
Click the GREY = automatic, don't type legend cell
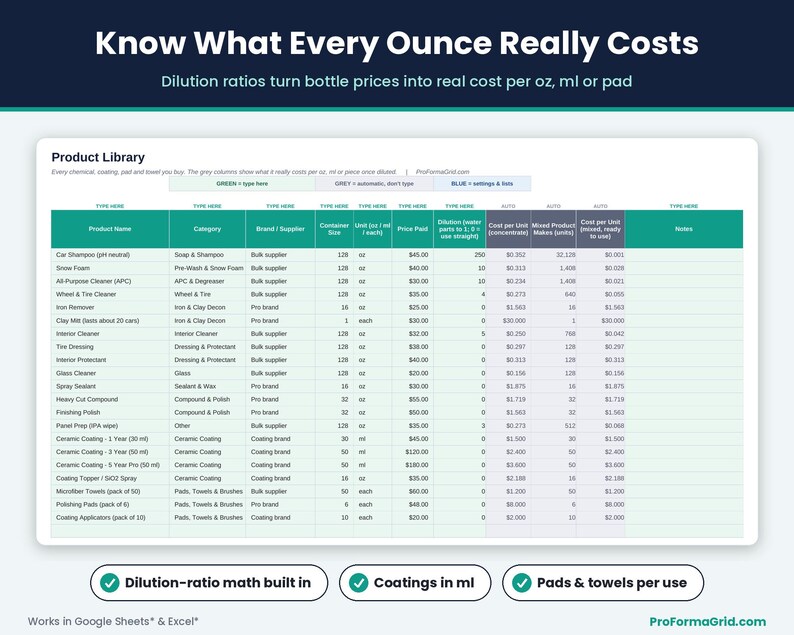(374, 184)
